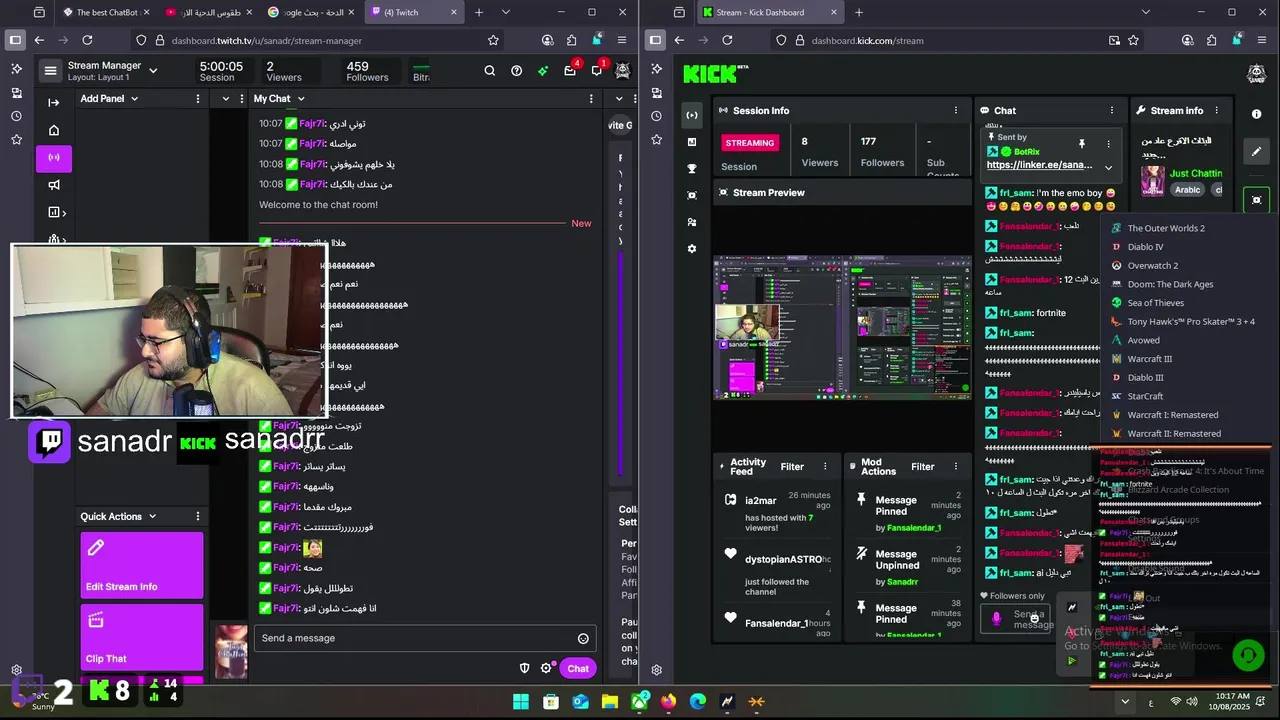This screenshot has width=1280, height=720.
Task: Open the Twitch profile avatar menu
Action: click(622, 71)
